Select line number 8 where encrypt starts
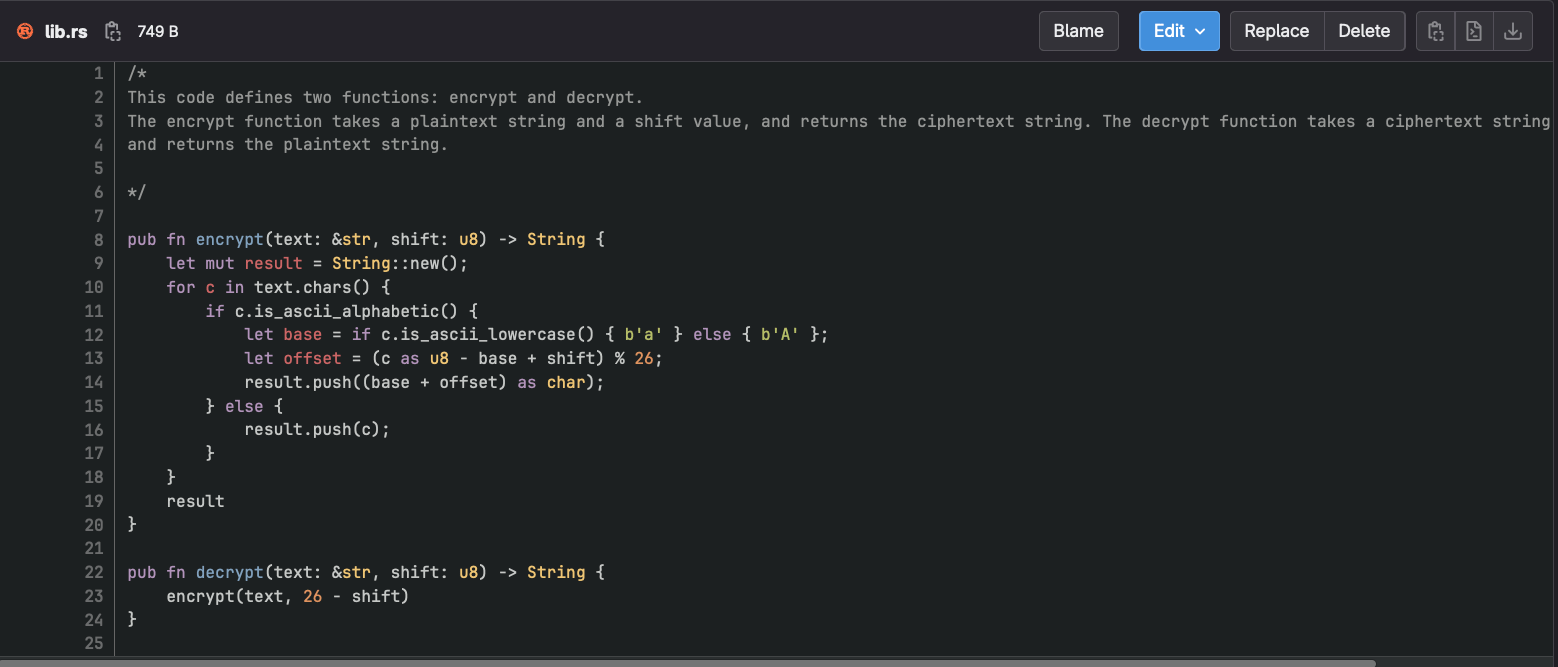Image resolution: width=1558 pixels, height=667 pixels. point(97,239)
